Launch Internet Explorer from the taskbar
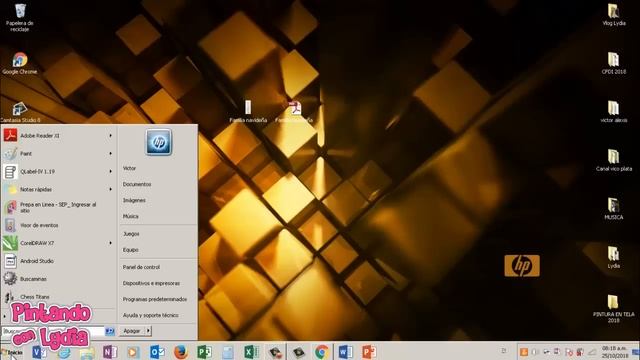This screenshot has height=360, width=640. point(64,351)
